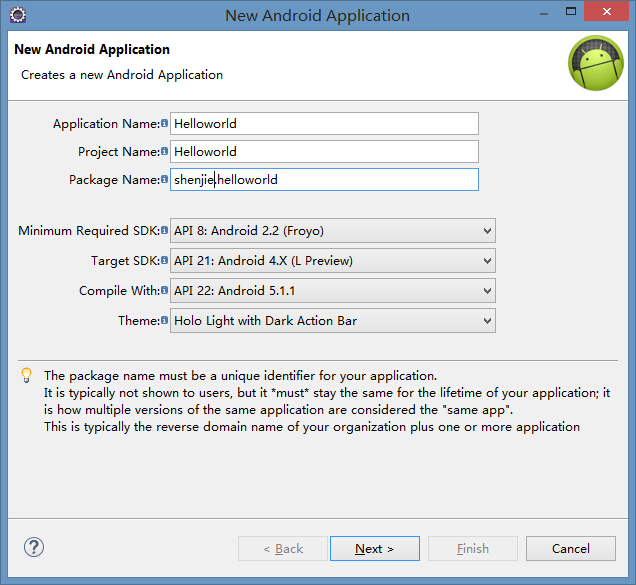Focus the Package Name field
This screenshot has height=585, width=636.
coord(324,179)
